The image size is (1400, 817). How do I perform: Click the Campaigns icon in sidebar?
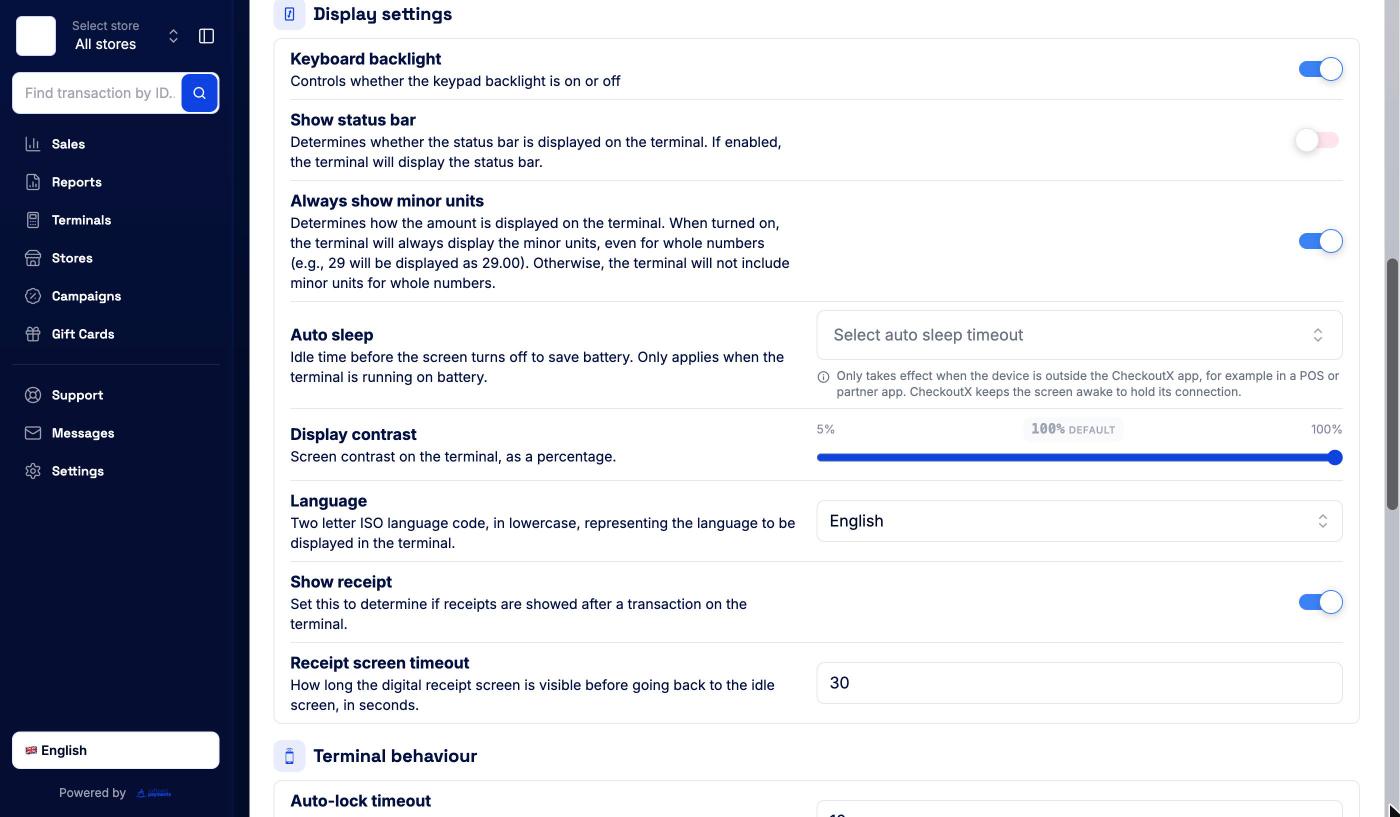[33, 296]
